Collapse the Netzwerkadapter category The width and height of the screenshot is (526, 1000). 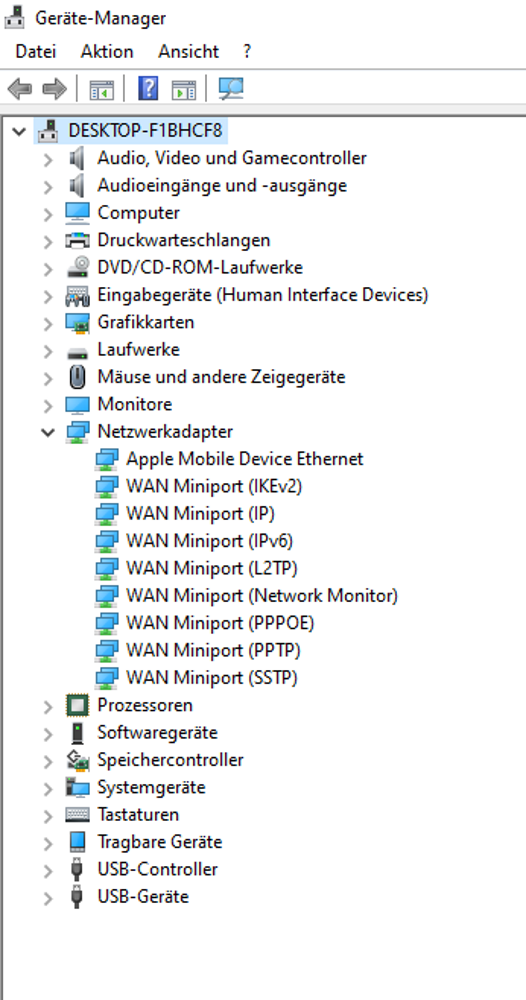(x=48, y=432)
